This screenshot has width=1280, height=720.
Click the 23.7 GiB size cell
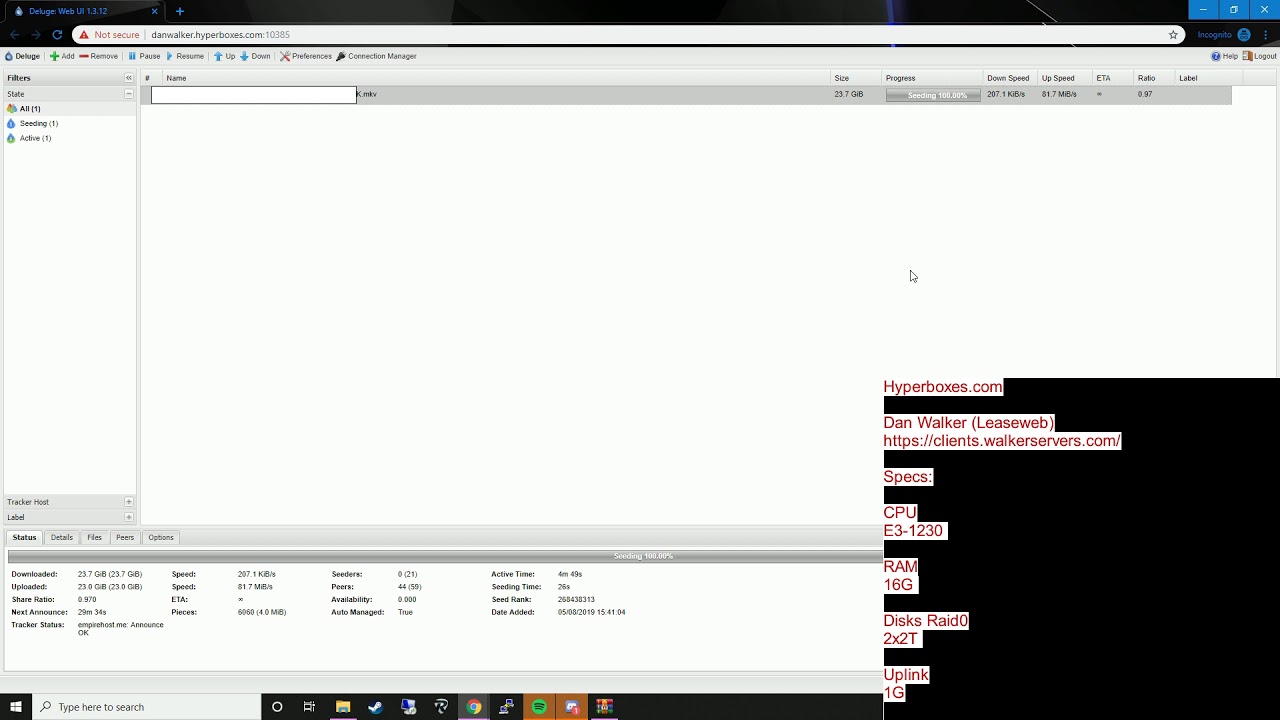click(x=849, y=94)
